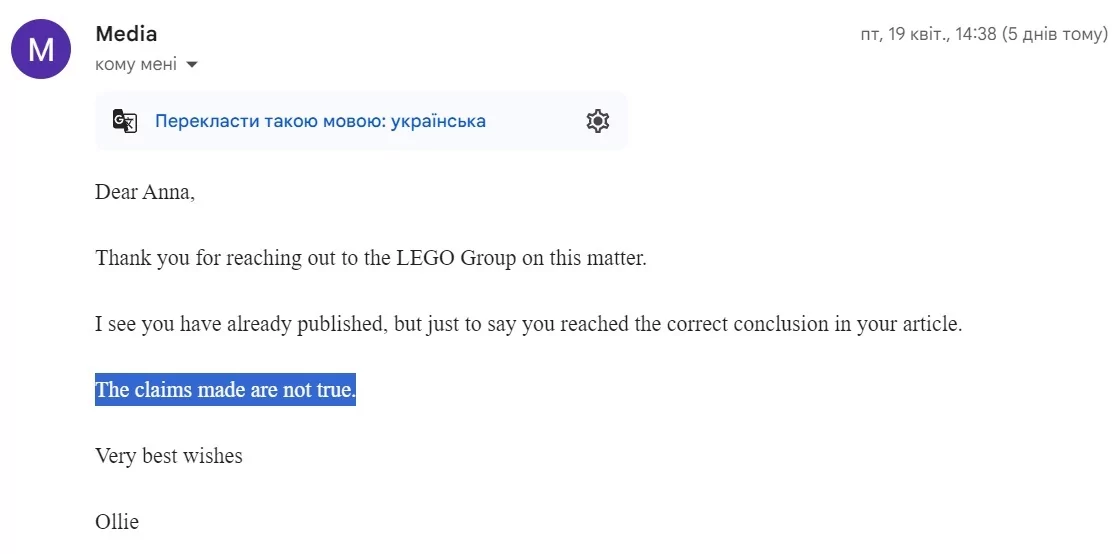Click the sender name "Media"
Screen dimensions: 1120x554
126,34
